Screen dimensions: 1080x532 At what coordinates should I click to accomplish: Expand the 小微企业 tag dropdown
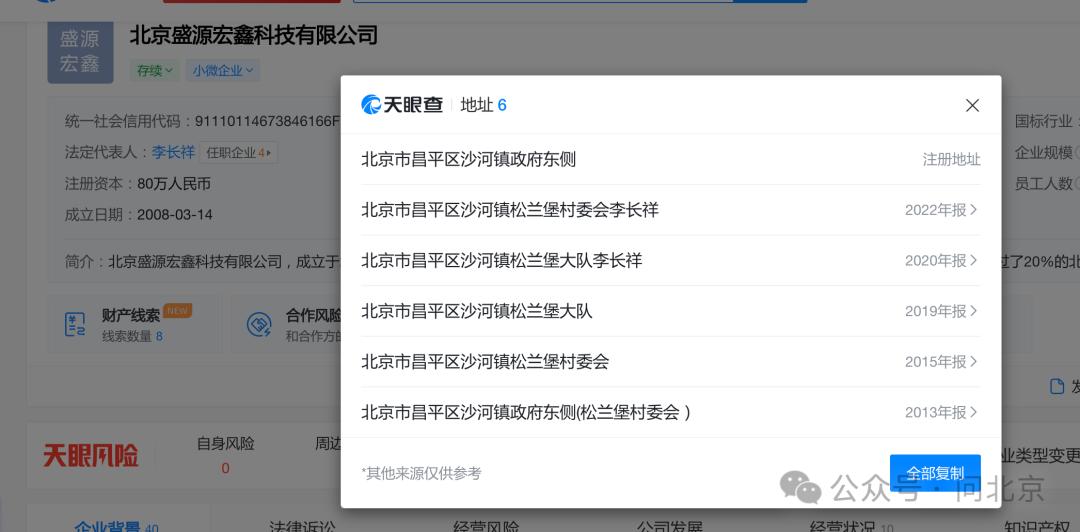(222, 70)
